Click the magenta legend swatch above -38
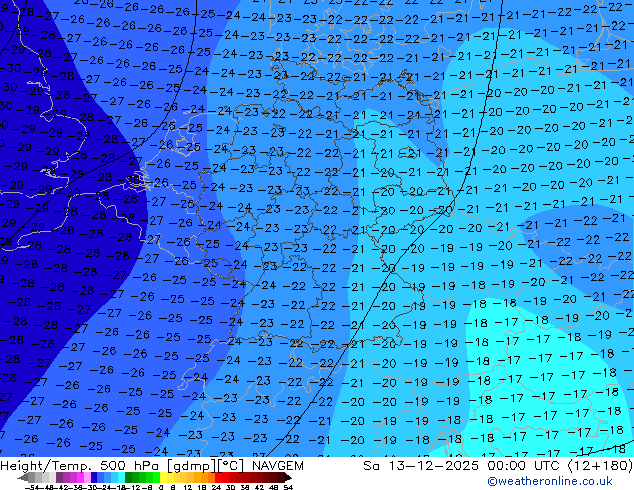 tap(80, 478)
